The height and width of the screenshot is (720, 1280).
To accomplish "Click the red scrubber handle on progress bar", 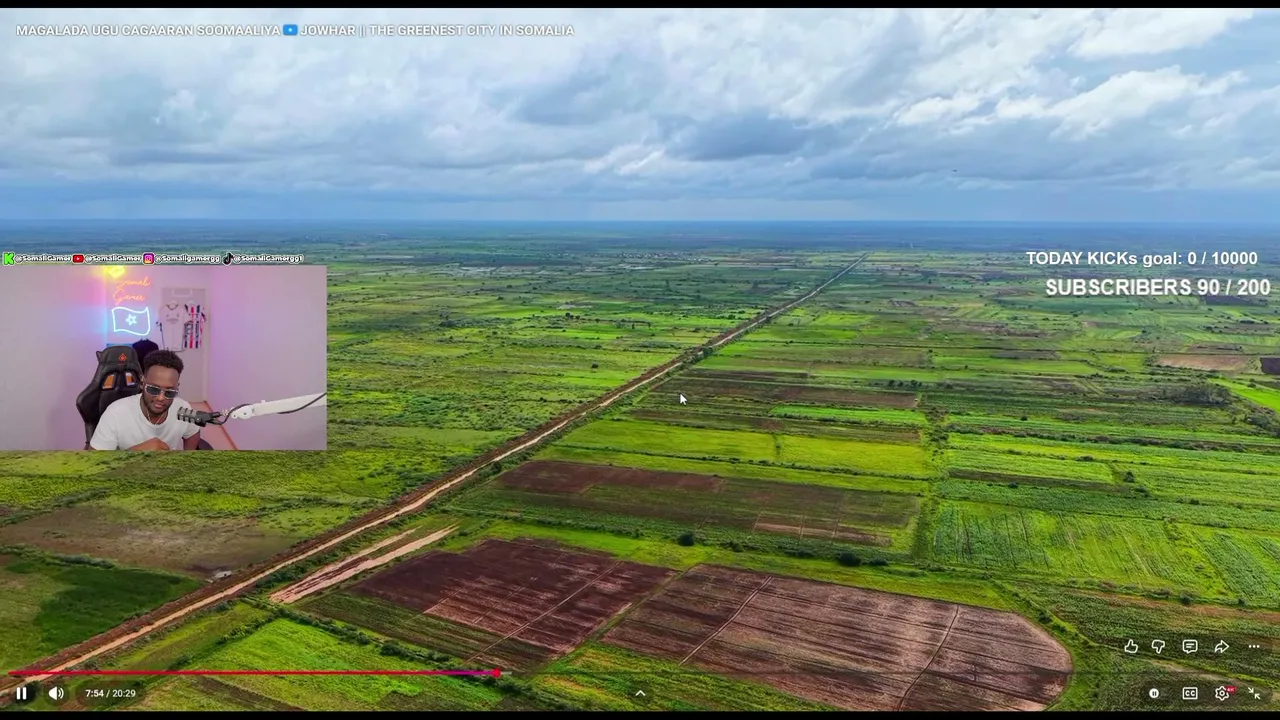I will tap(497, 673).
